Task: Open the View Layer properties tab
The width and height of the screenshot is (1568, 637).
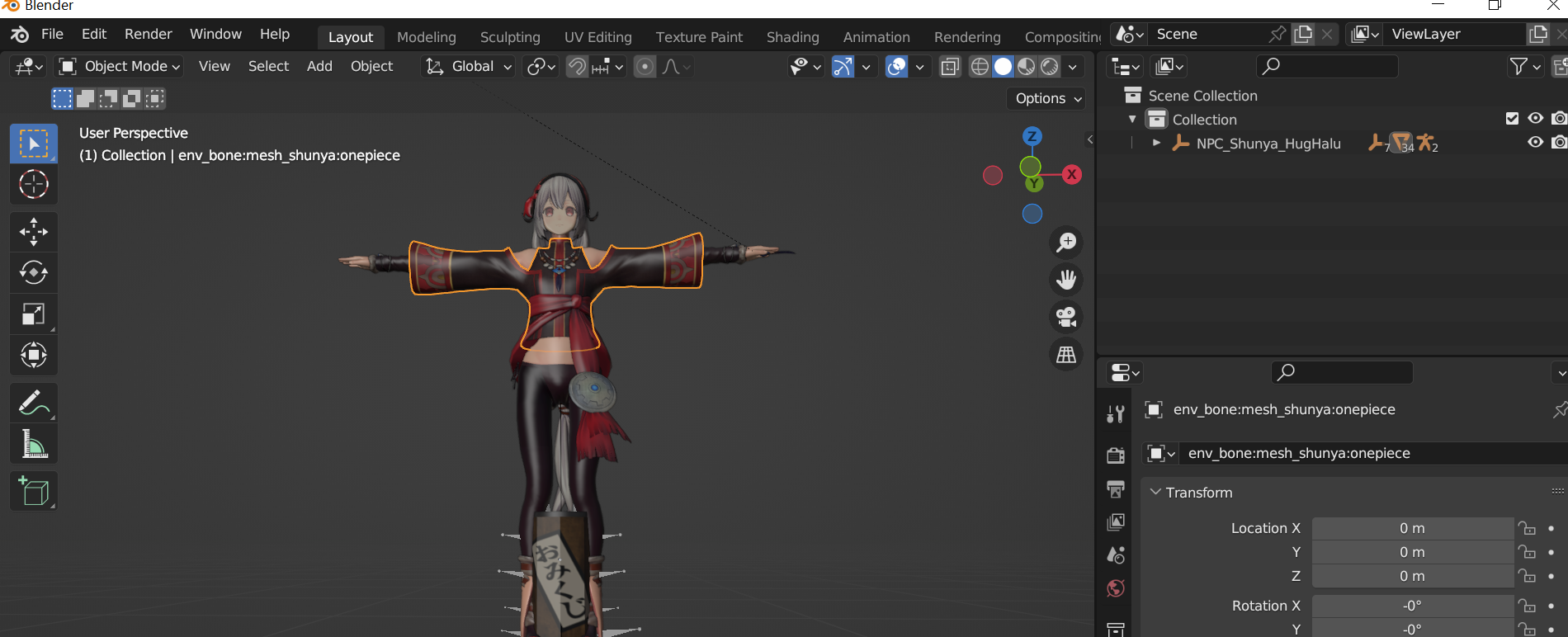Action: [x=1116, y=522]
